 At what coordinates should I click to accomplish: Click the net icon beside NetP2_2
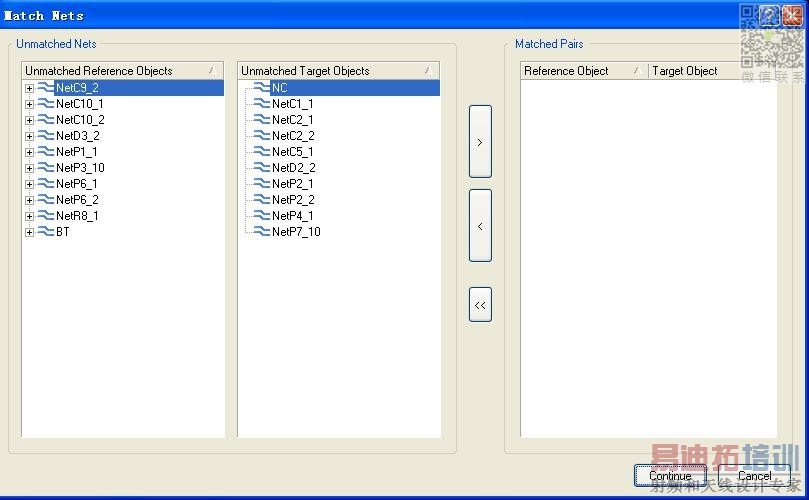pos(262,199)
